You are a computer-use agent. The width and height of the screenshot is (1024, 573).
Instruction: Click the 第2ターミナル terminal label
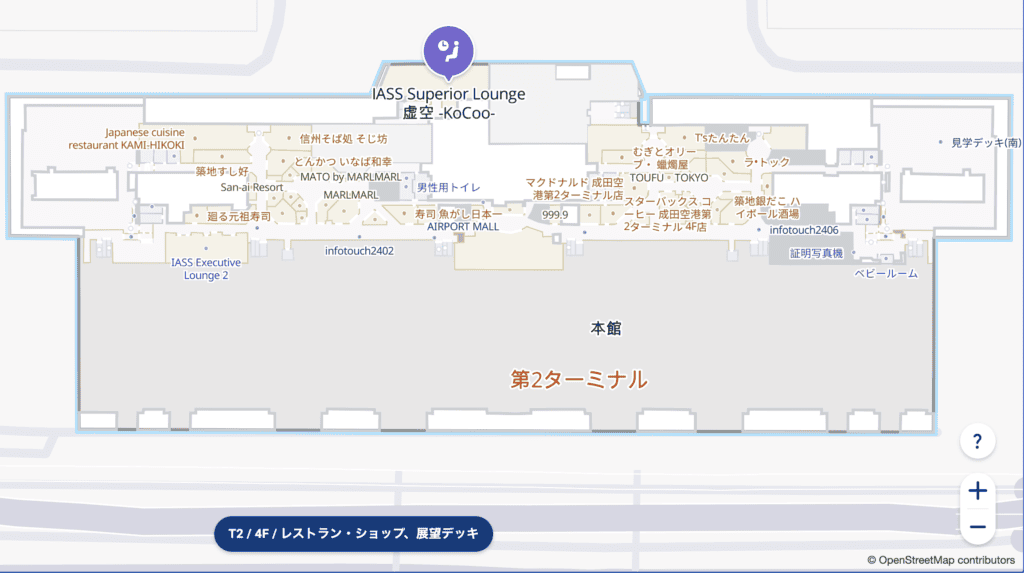[x=579, y=380]
